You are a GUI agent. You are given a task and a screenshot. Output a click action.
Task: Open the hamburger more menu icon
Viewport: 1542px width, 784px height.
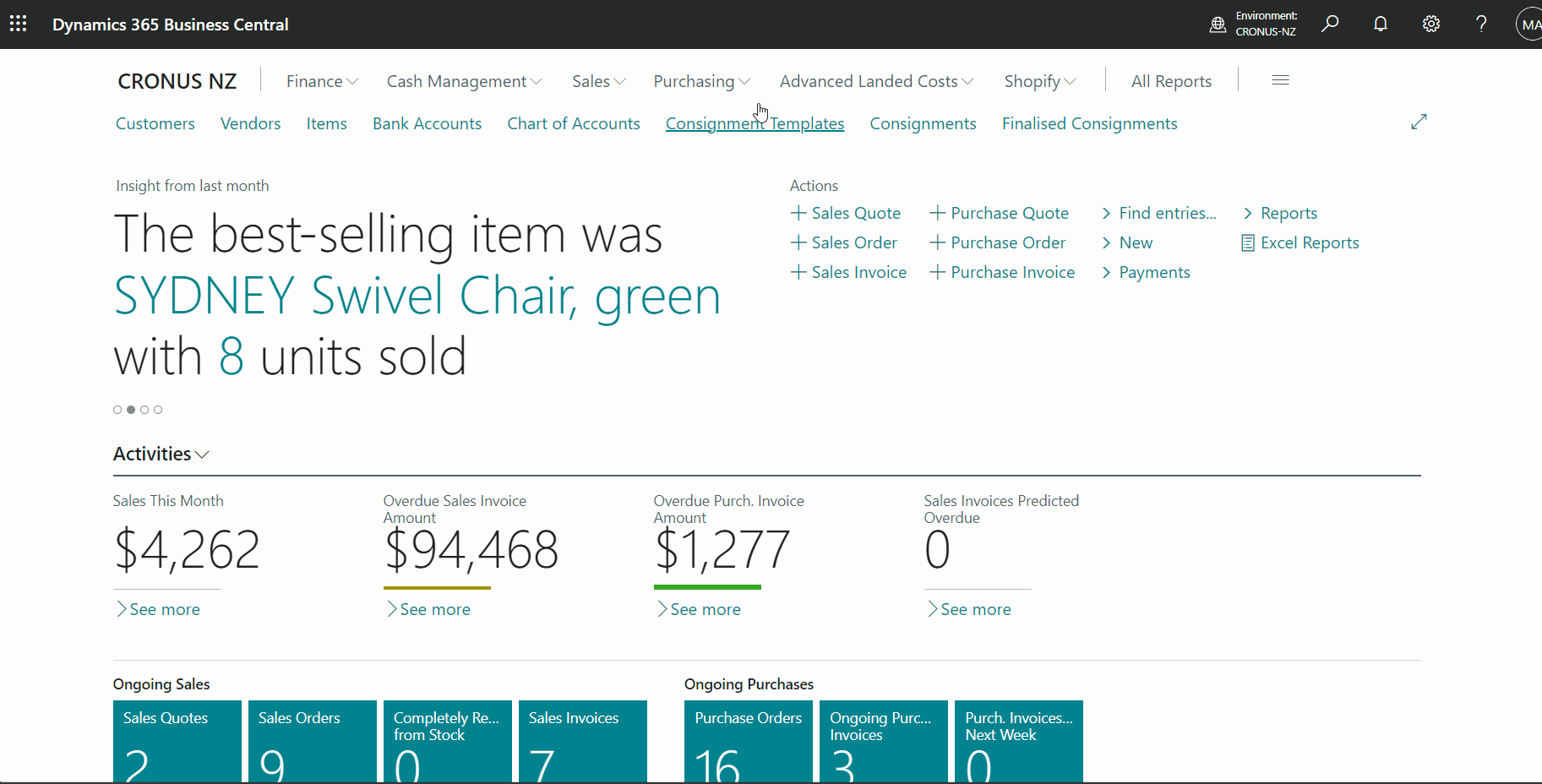[x=1280, y=80]
